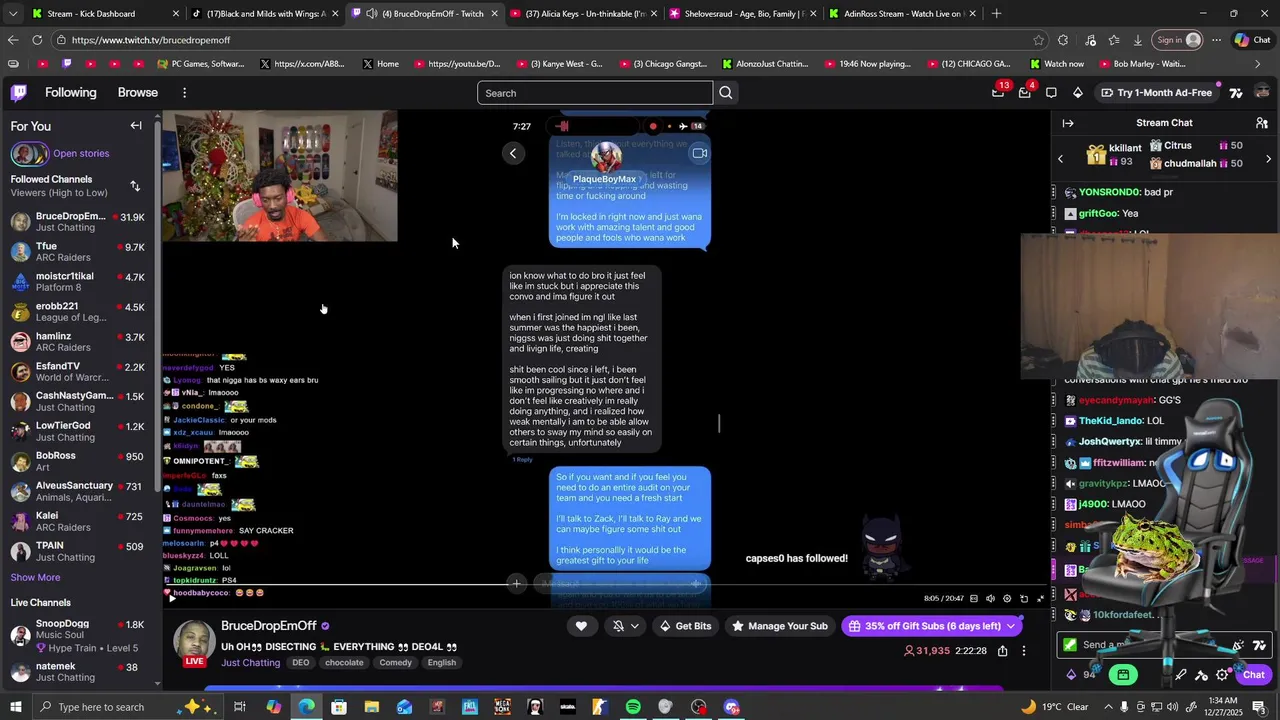This screenshot has height=720, width=1280.
Task: Click the chocolate tag
Action: tap(344, 663)
